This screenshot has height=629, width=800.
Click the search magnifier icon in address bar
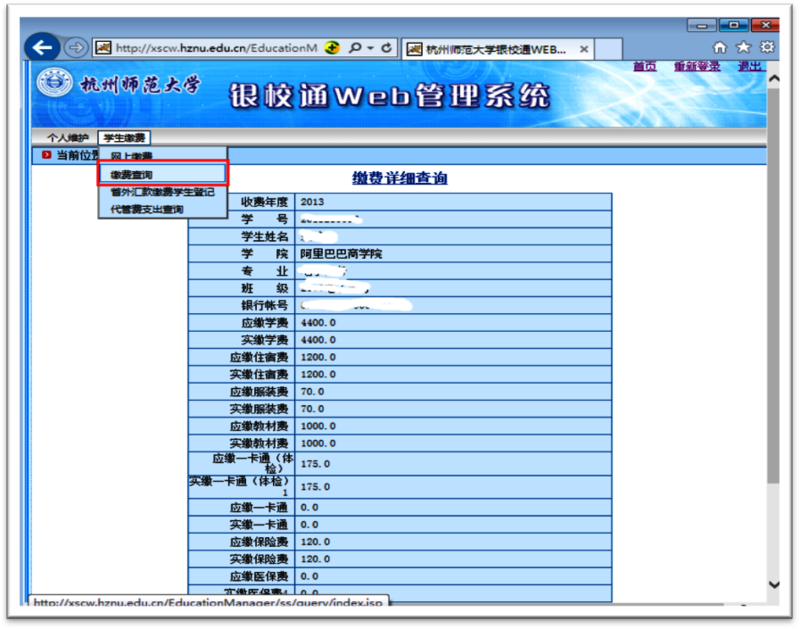355,47
